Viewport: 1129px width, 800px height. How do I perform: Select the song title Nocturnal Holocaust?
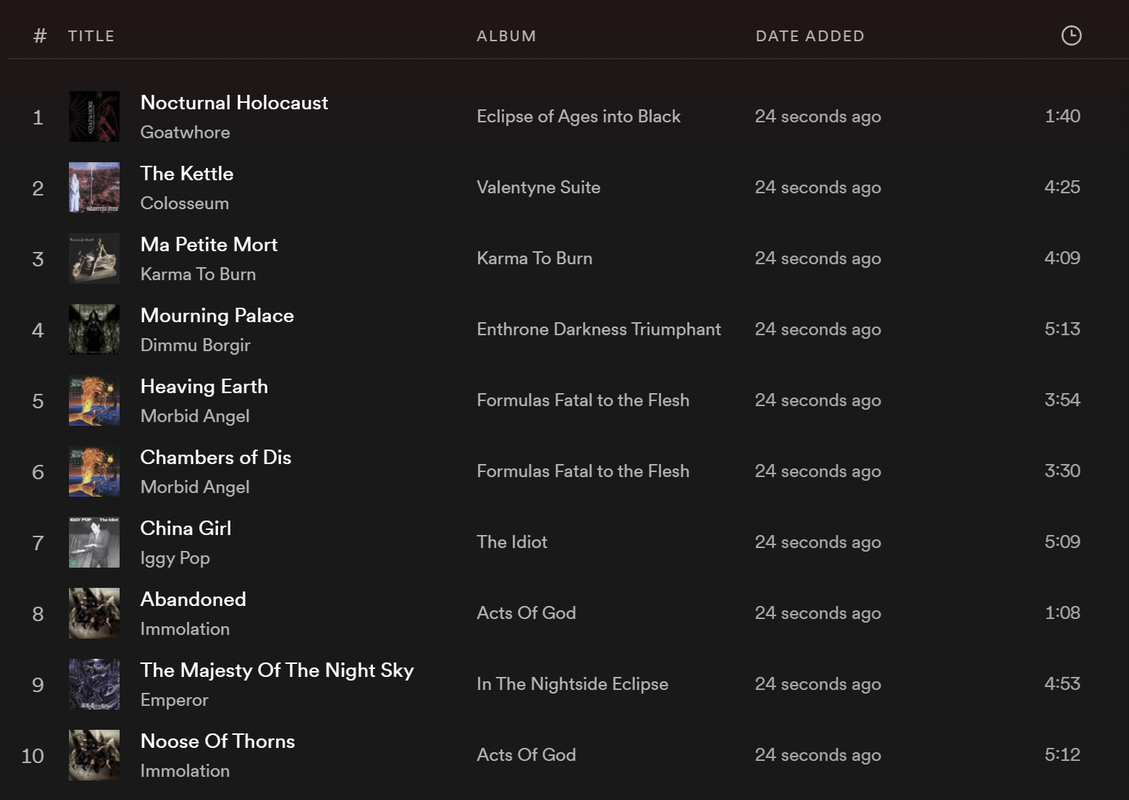click(234, 102)
